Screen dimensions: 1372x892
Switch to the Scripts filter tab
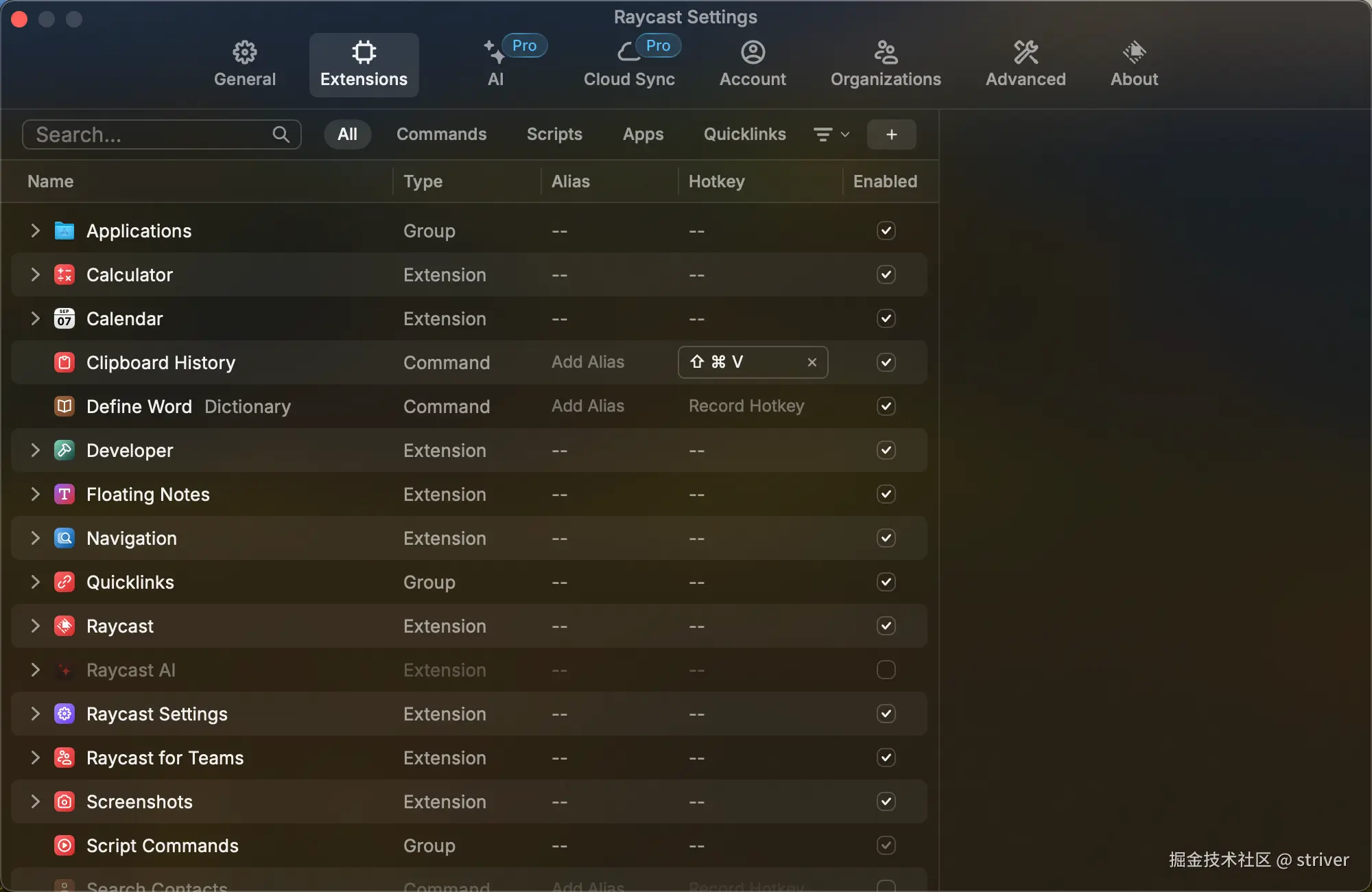pos(554,134)
